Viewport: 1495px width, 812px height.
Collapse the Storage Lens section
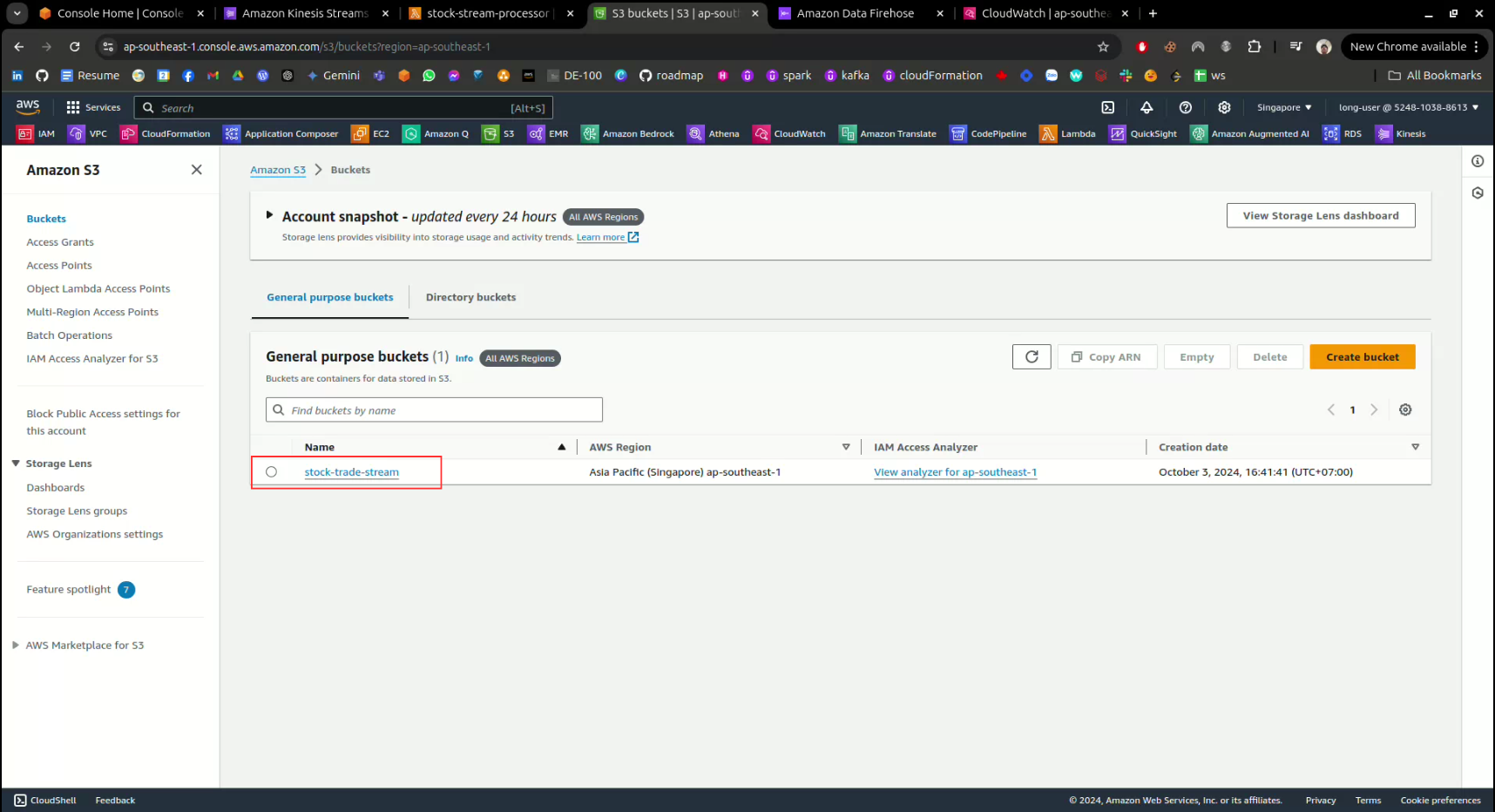(16, 464)
